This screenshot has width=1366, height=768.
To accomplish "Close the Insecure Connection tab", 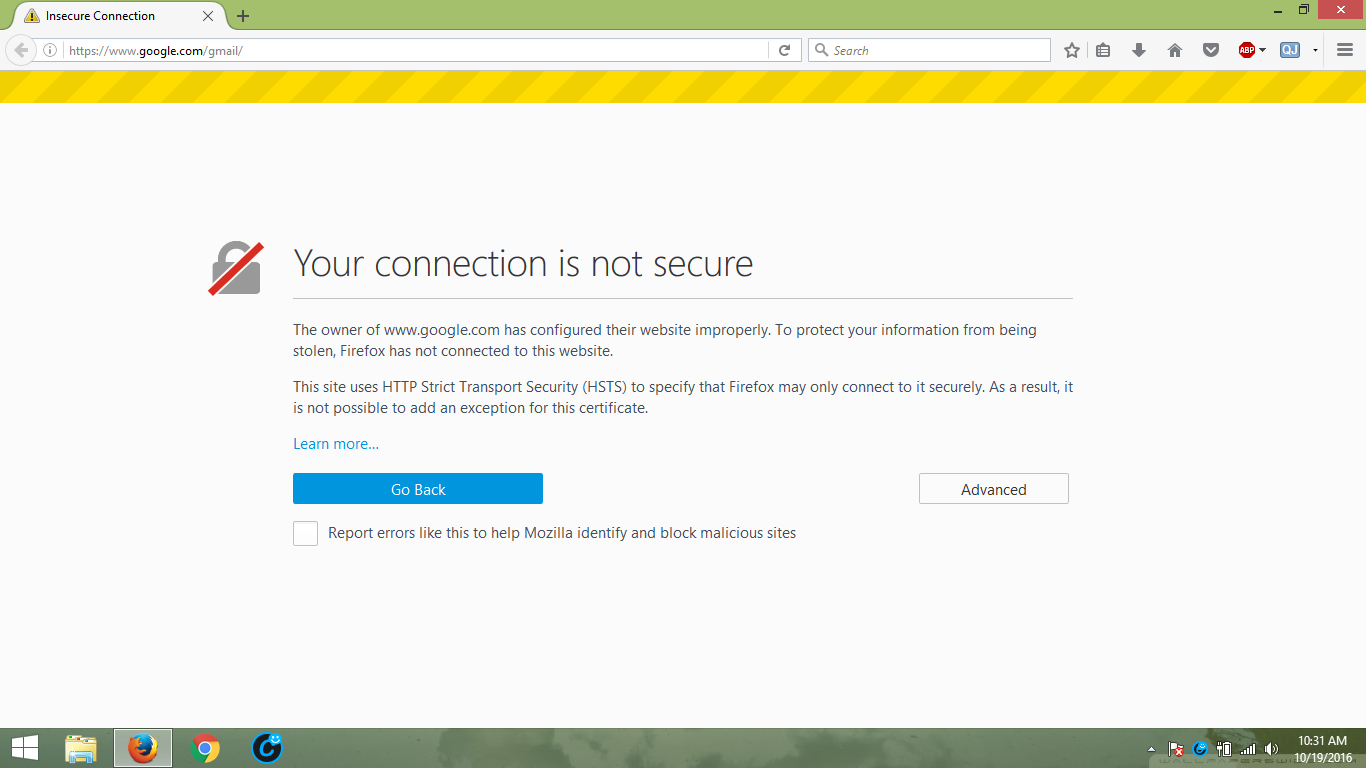I will pyautogui.click(x=208, y=16).
